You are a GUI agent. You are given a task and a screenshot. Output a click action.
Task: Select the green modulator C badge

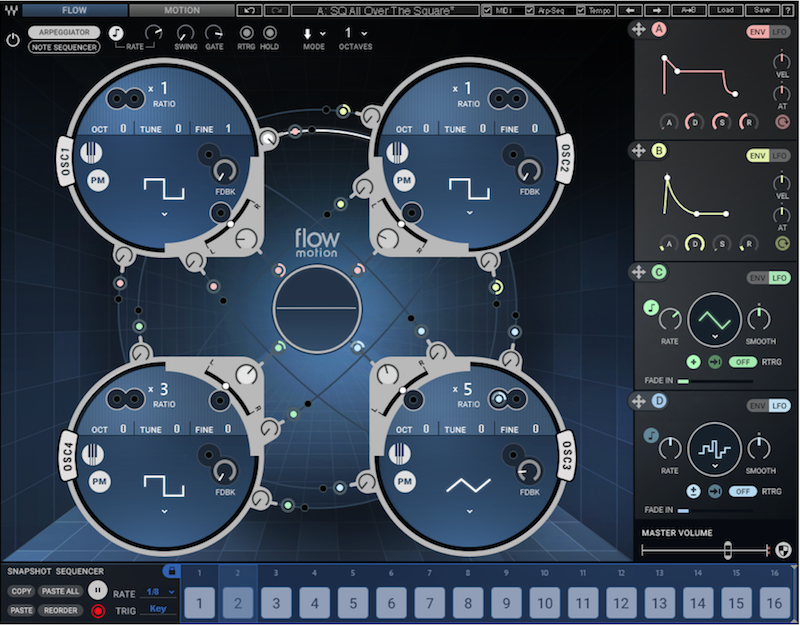tap(659, 272)
